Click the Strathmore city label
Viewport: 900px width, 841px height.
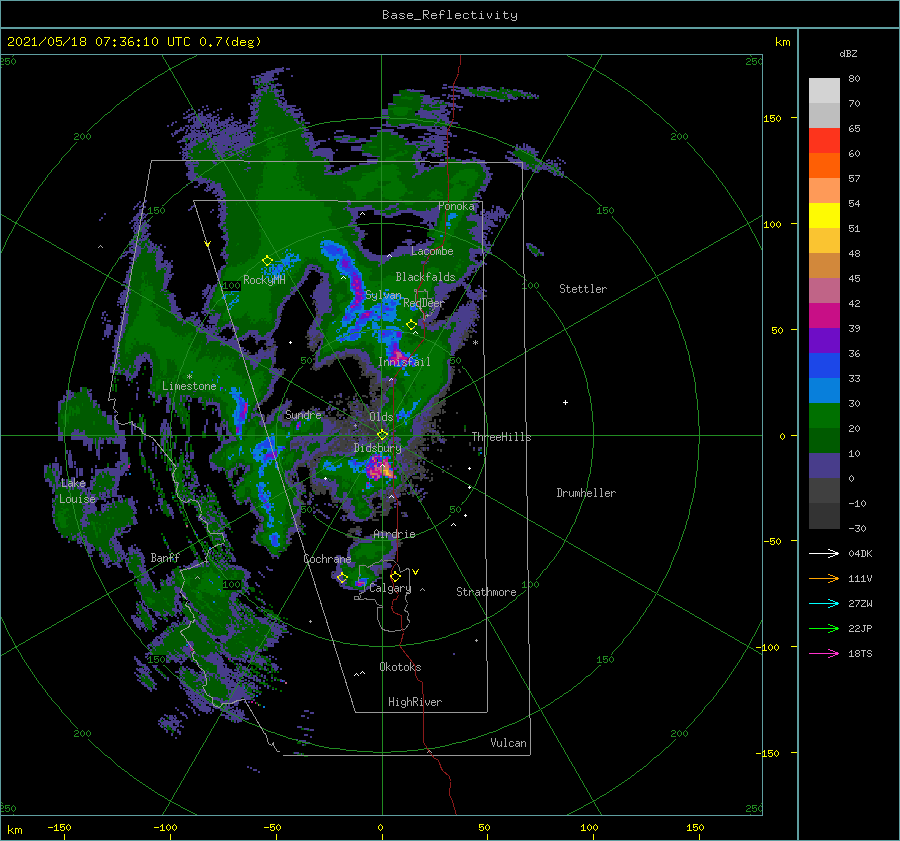click(486, 592)
